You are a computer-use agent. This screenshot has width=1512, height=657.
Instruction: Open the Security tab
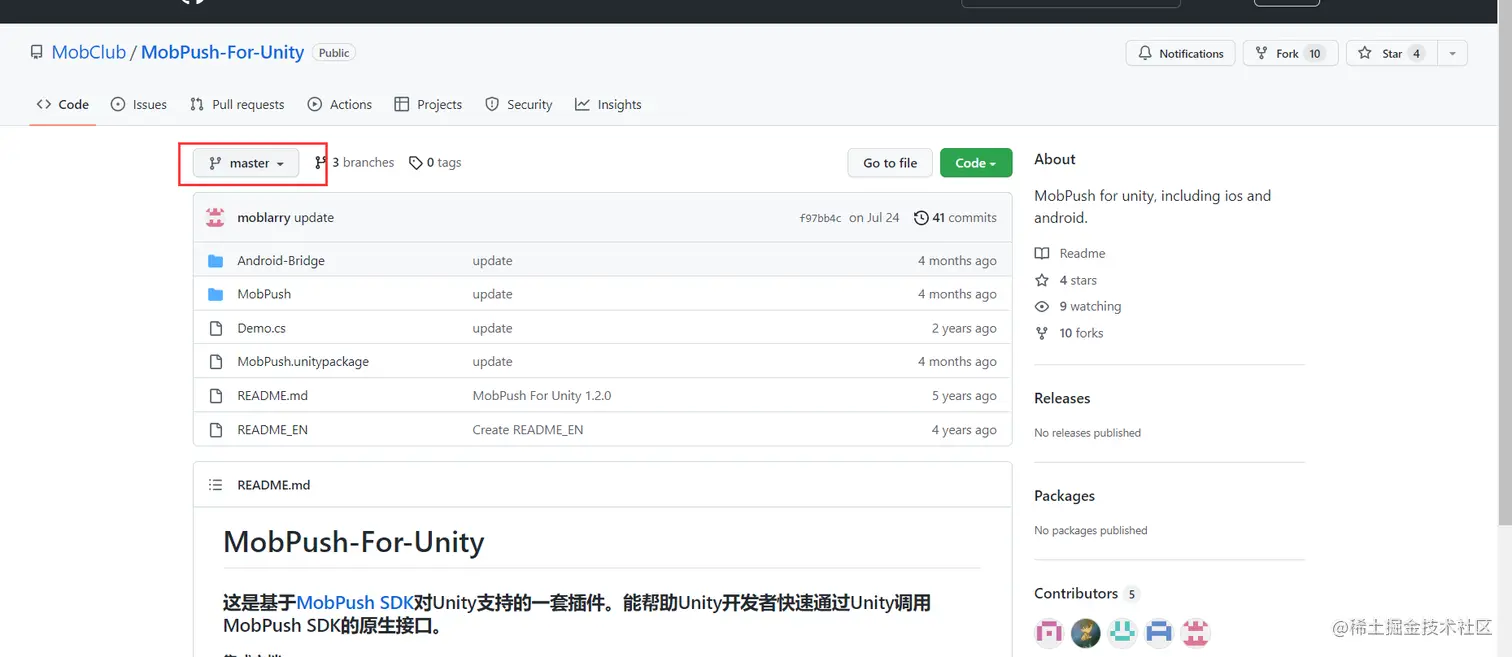click(x=518, y=104)
